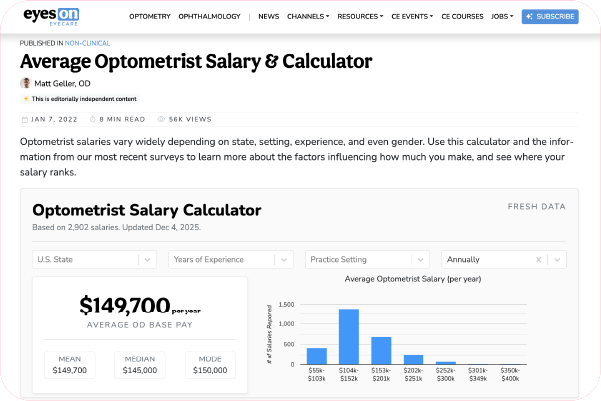Click the Average Optometrist Salary (per year) chart title
The image size is (601, 401).
(x=413, y=279)
